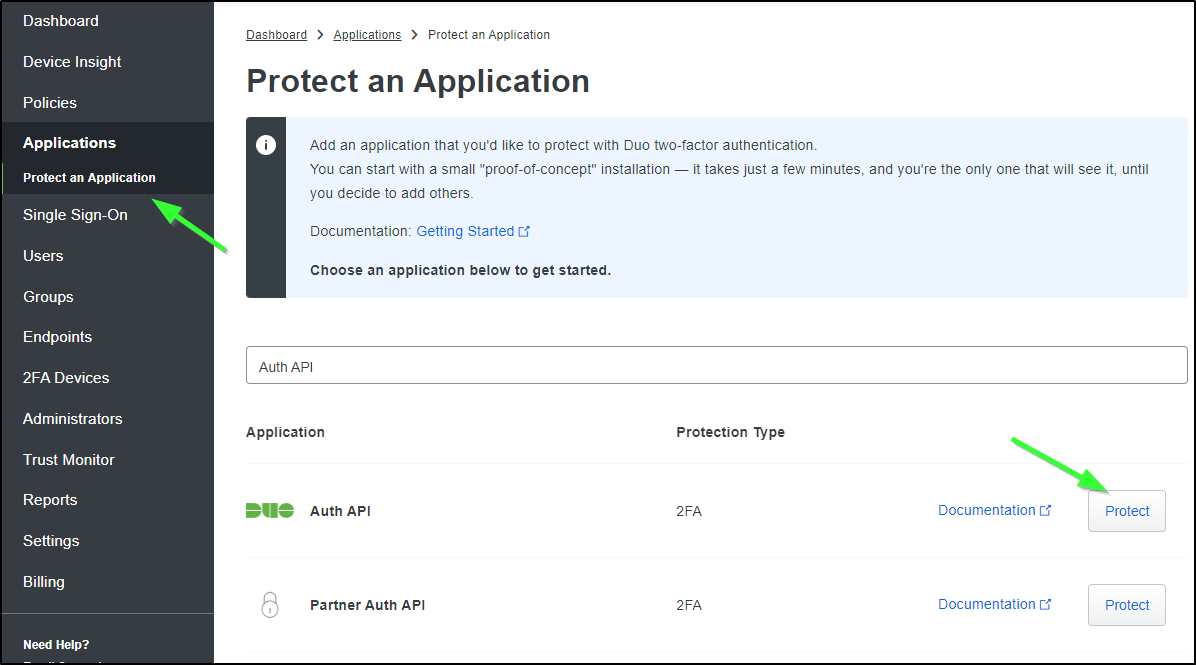The height and width of the screenshot is (665, 1196).
Task: Click the lock icon beside Partner Auth API
Action: tap(270, 605)
